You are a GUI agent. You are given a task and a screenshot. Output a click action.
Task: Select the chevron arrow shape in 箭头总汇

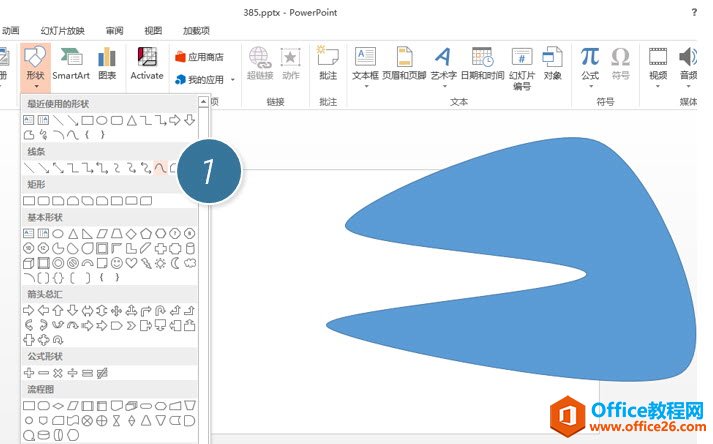pos(131,325)
